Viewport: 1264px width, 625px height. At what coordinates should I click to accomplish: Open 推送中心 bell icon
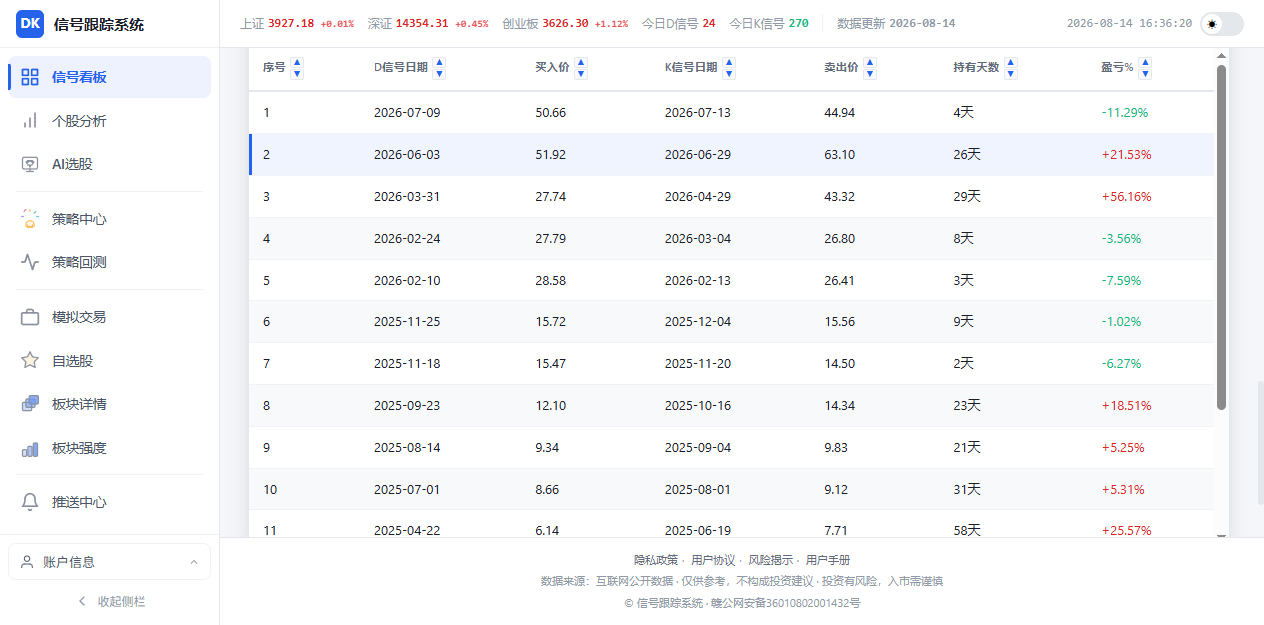click(30, 502)
